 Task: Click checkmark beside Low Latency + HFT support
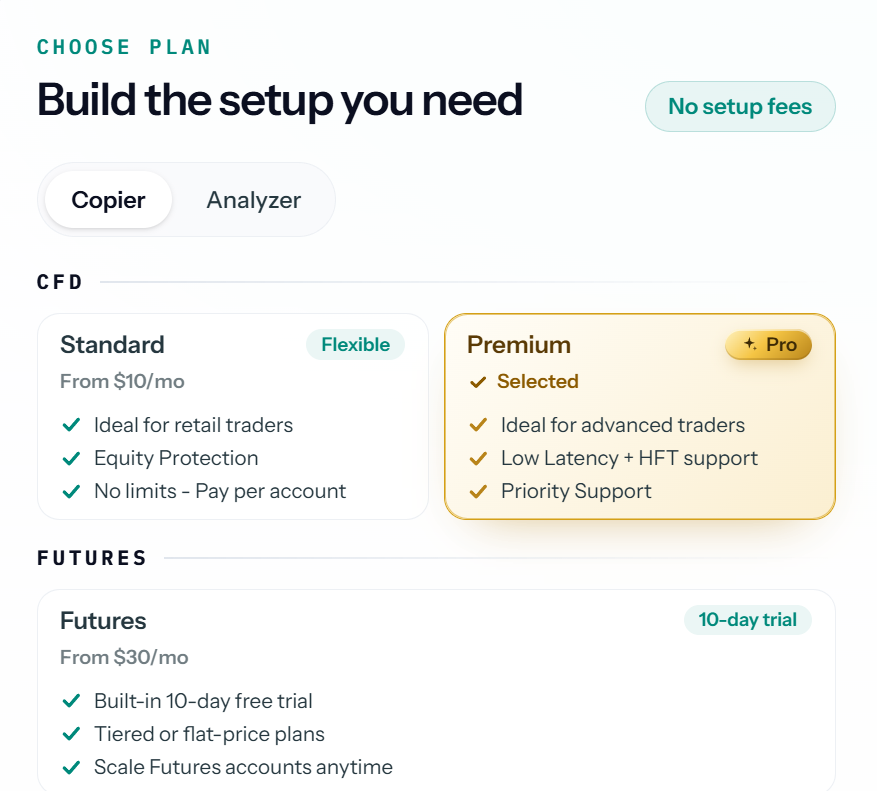(x=478, y=458)
